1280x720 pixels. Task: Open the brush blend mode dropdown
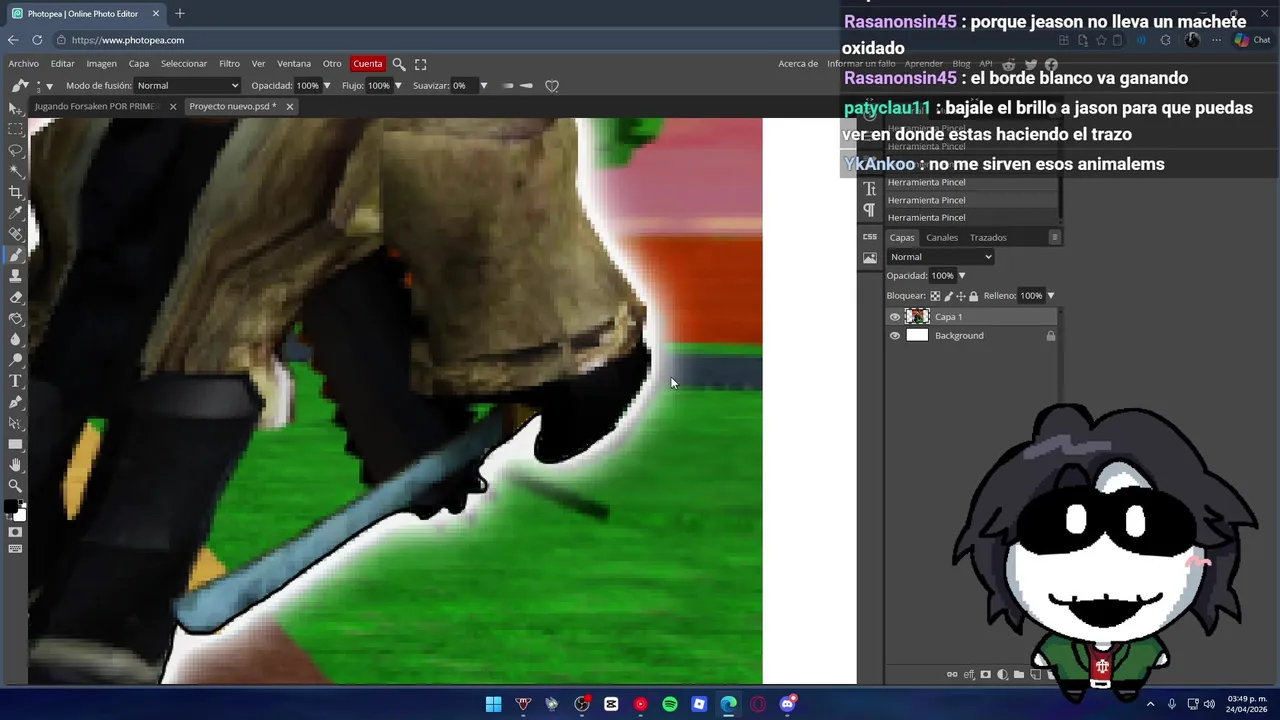[x=187, y=86]
